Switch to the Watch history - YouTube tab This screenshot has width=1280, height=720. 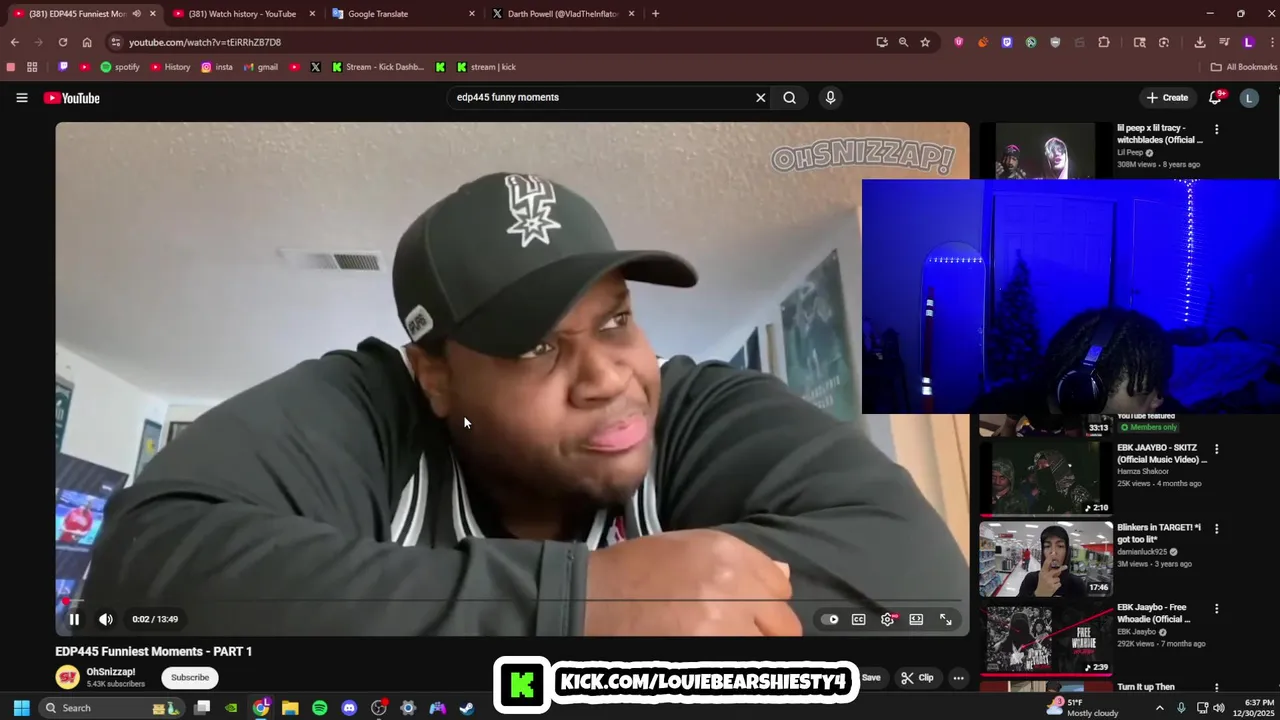245,14
